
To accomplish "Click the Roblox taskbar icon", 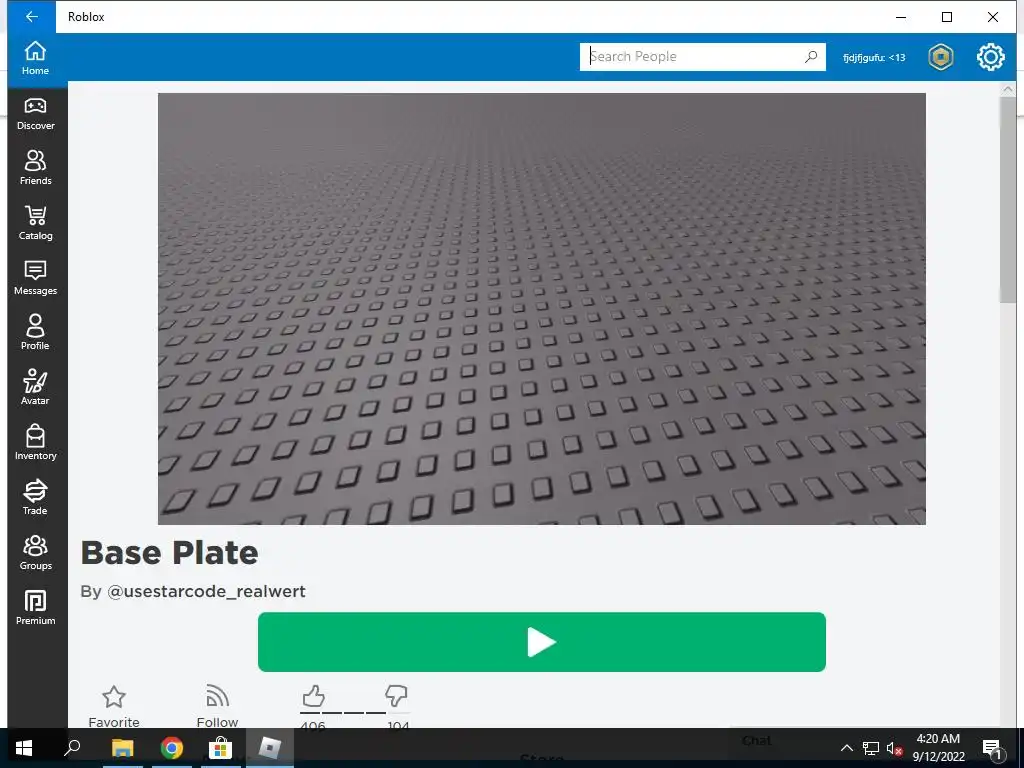I will click(x=270, y=748).
